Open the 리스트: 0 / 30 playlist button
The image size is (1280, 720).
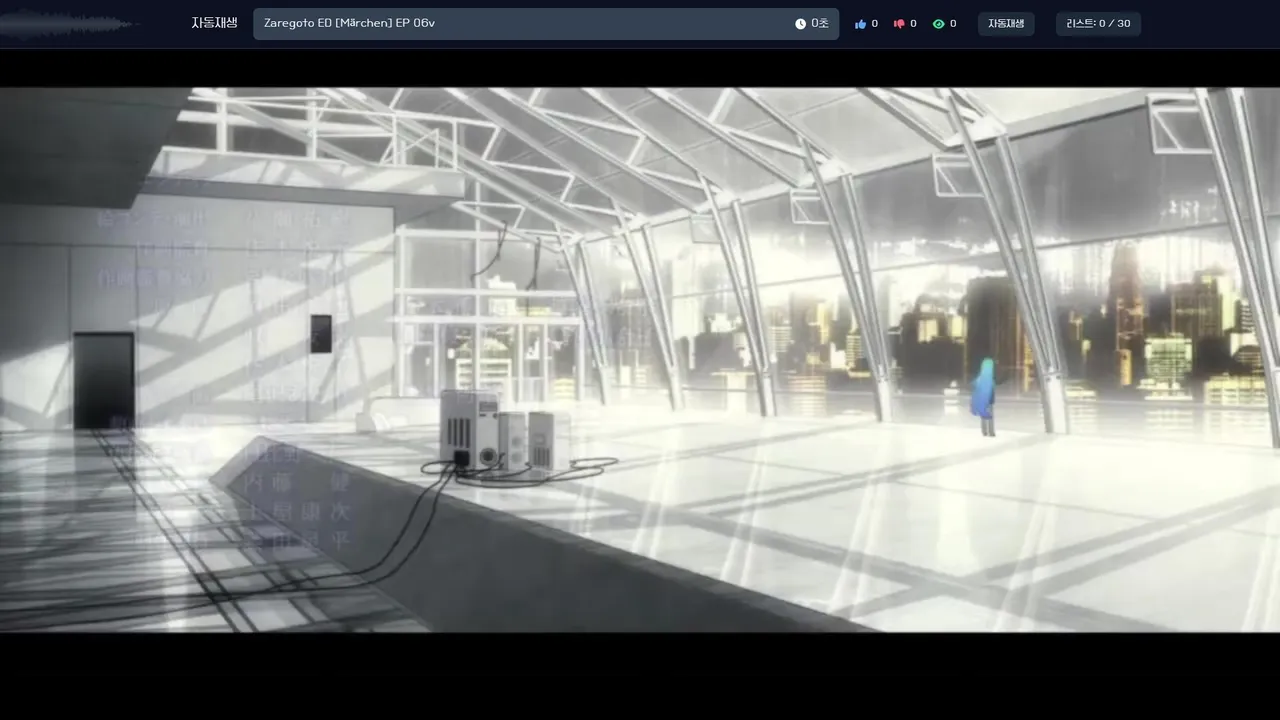tap(1098, 24)
